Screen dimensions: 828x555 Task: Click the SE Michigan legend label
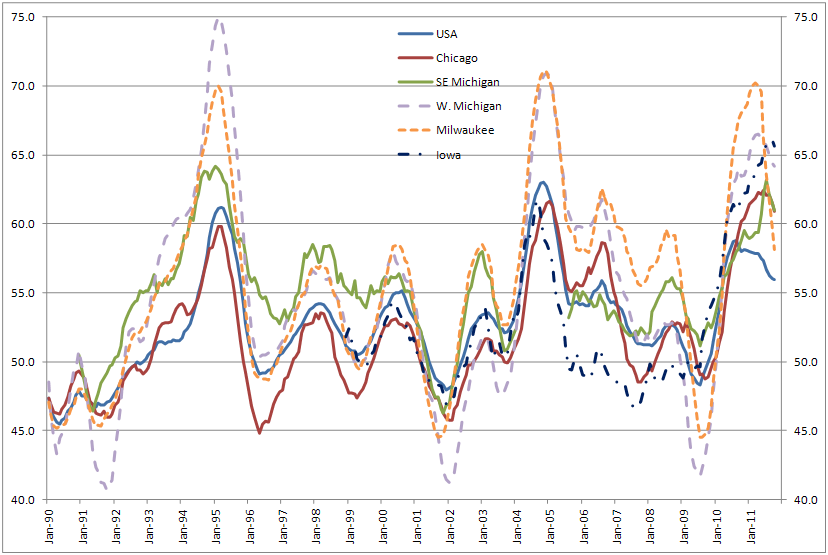click(x=467, y=82)
